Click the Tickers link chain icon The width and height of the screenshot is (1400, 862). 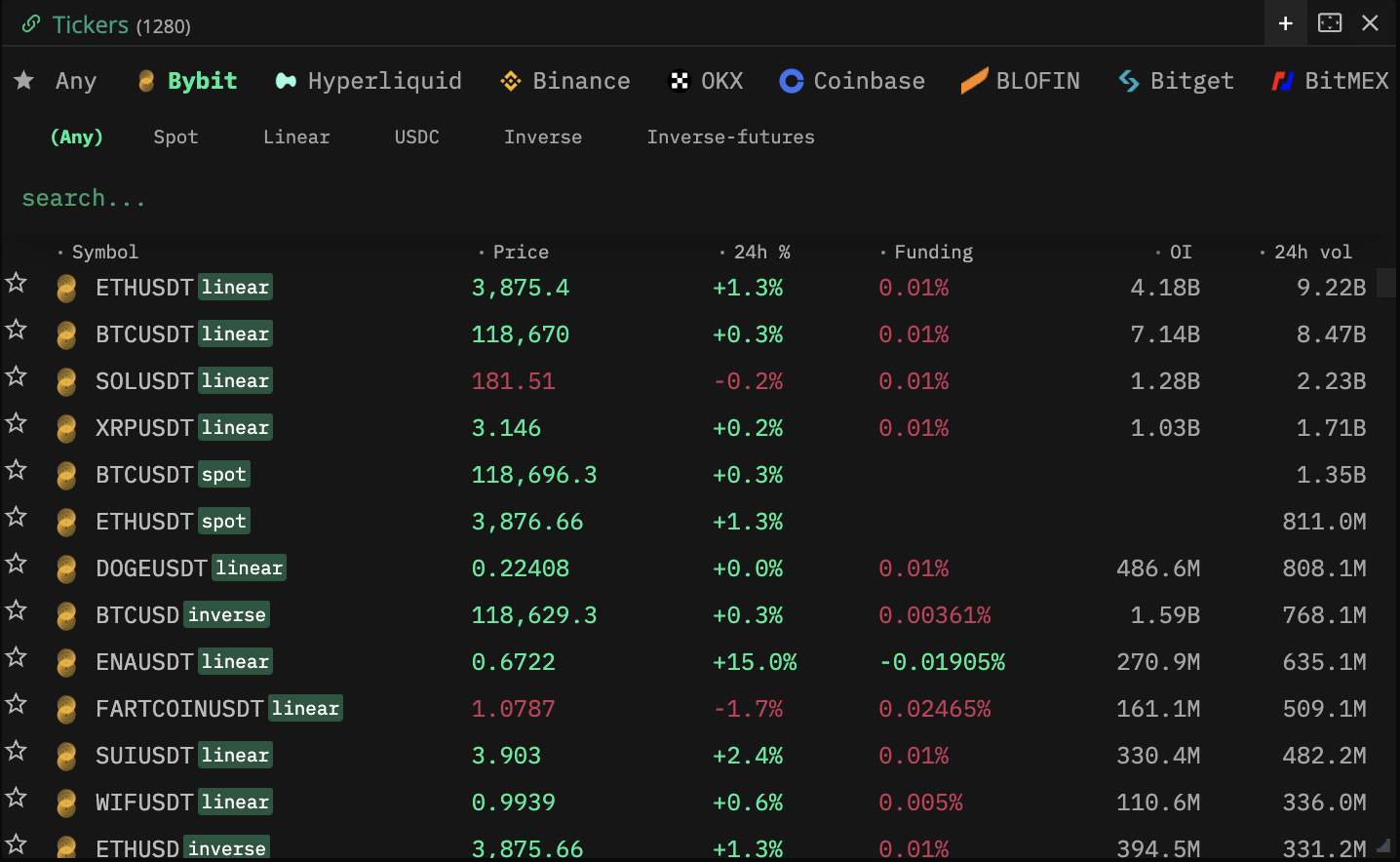click(x=31, y=24)
